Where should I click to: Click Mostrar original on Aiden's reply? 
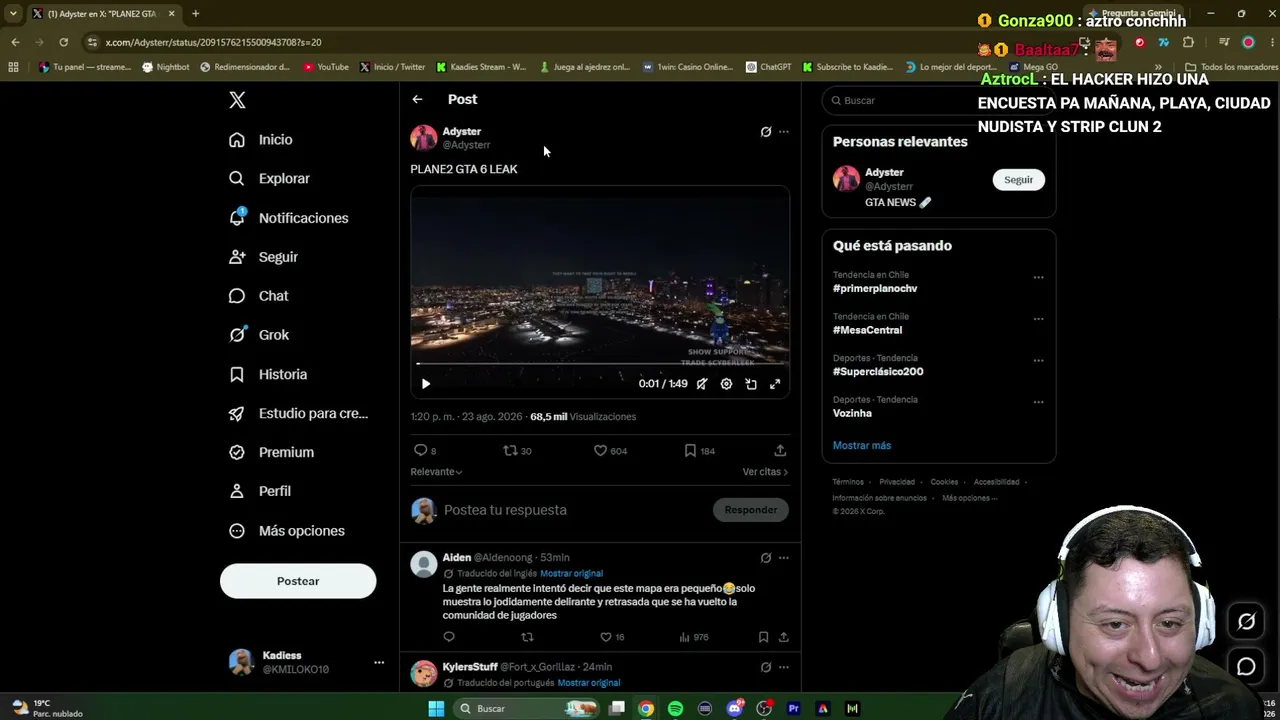click(571, 574)
